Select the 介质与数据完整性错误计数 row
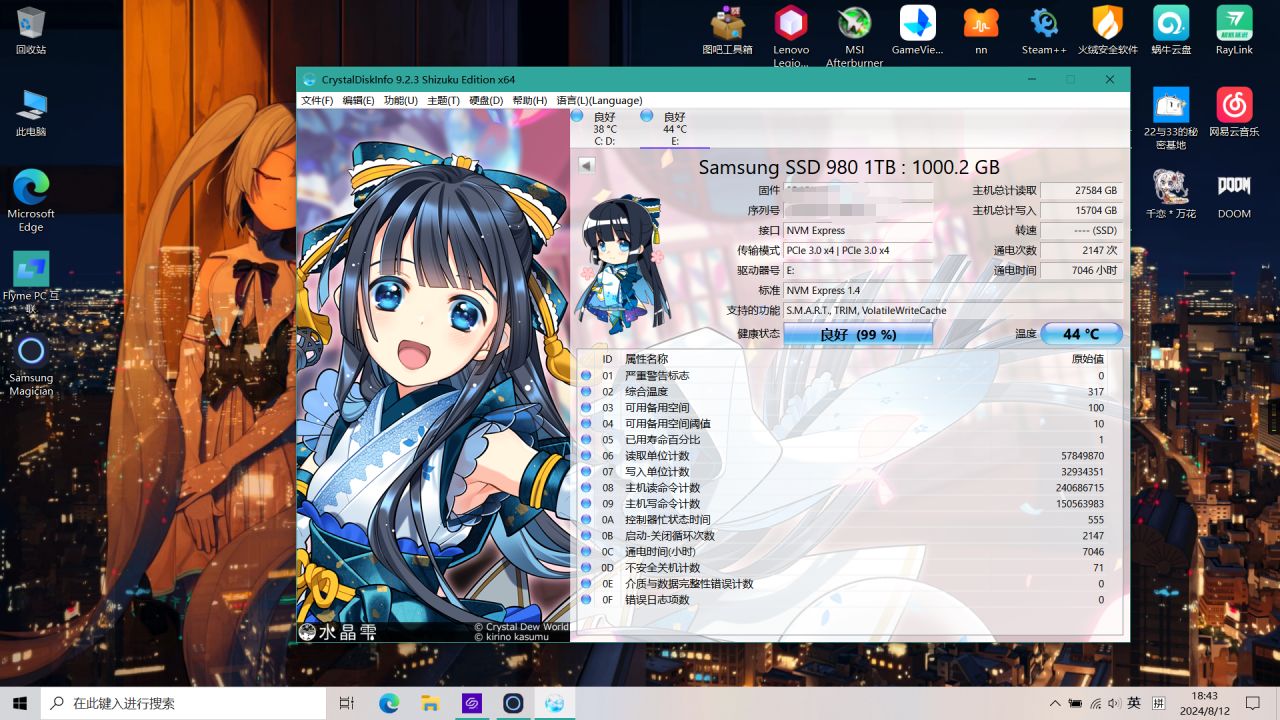The image size is (1280, 720). tap(850, 584)
